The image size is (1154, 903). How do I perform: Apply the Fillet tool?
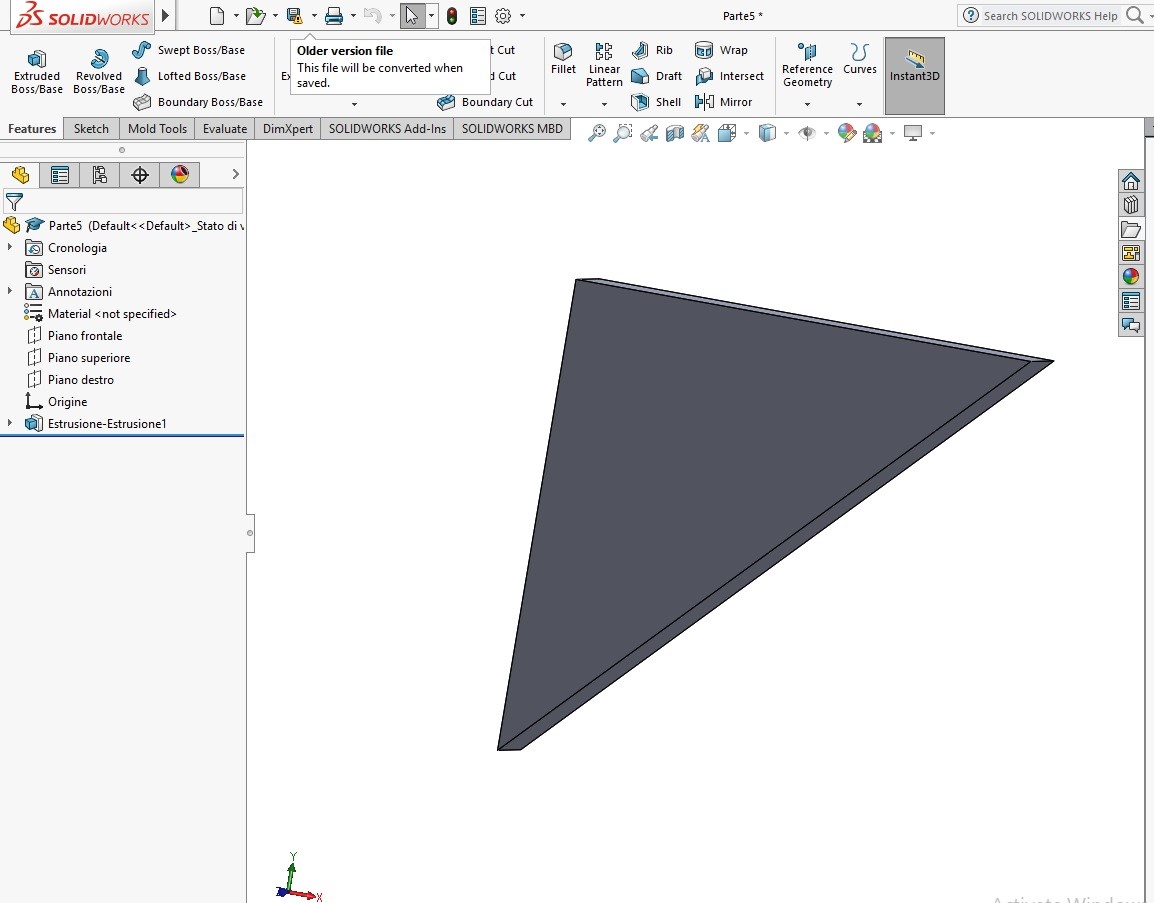(563, 59)
